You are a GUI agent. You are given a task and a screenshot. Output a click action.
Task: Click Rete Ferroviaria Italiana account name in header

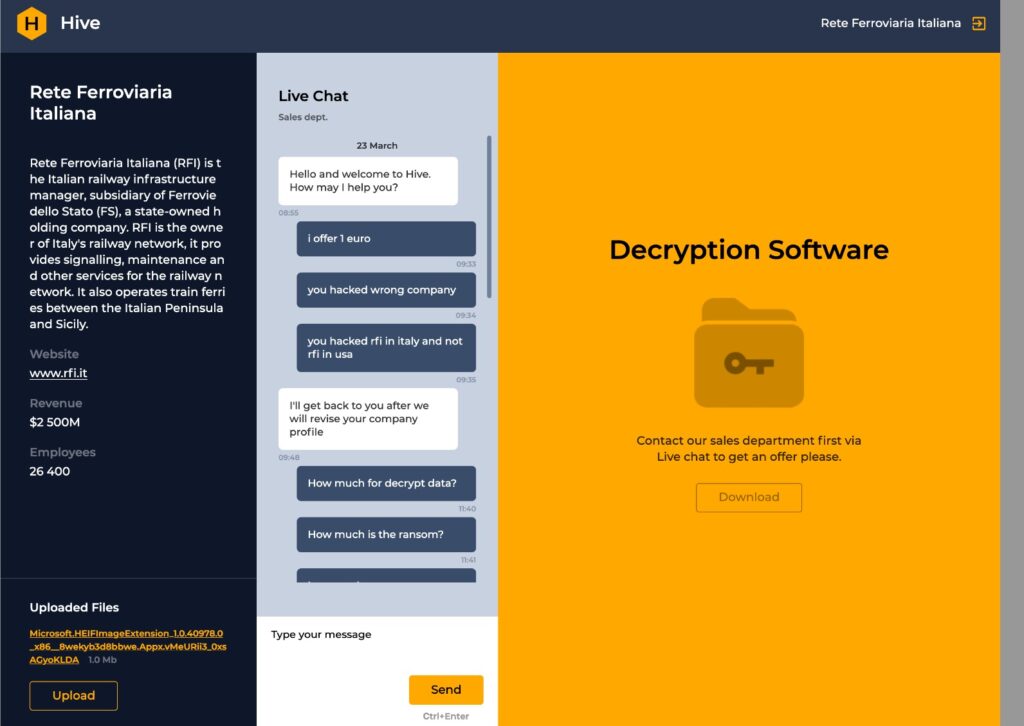890,23
